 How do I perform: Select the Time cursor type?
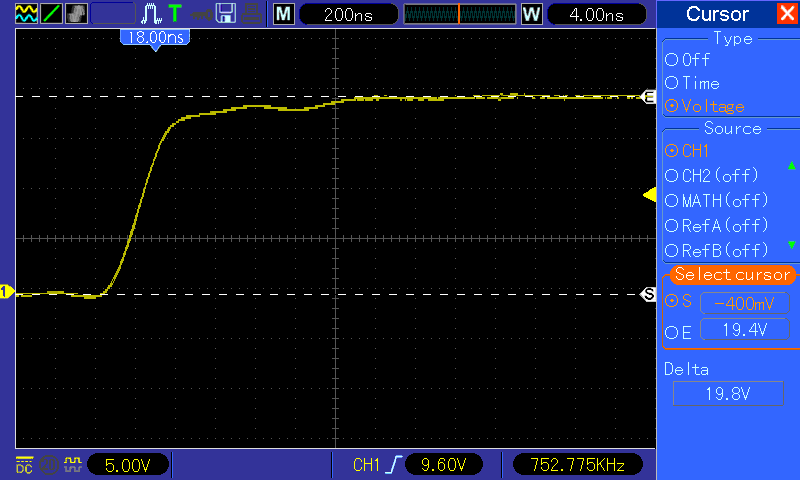[x=692, y=83]
